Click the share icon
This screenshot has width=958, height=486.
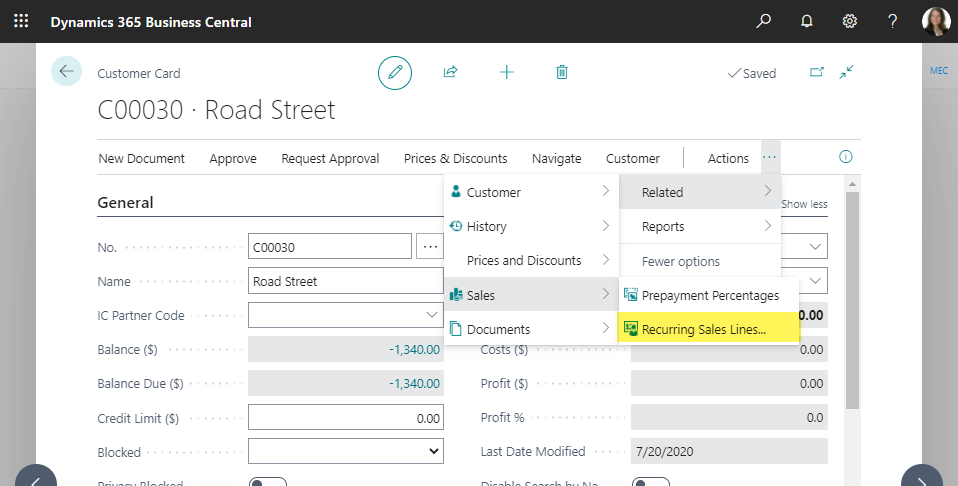pyautogui.click(x=451, y=72)
